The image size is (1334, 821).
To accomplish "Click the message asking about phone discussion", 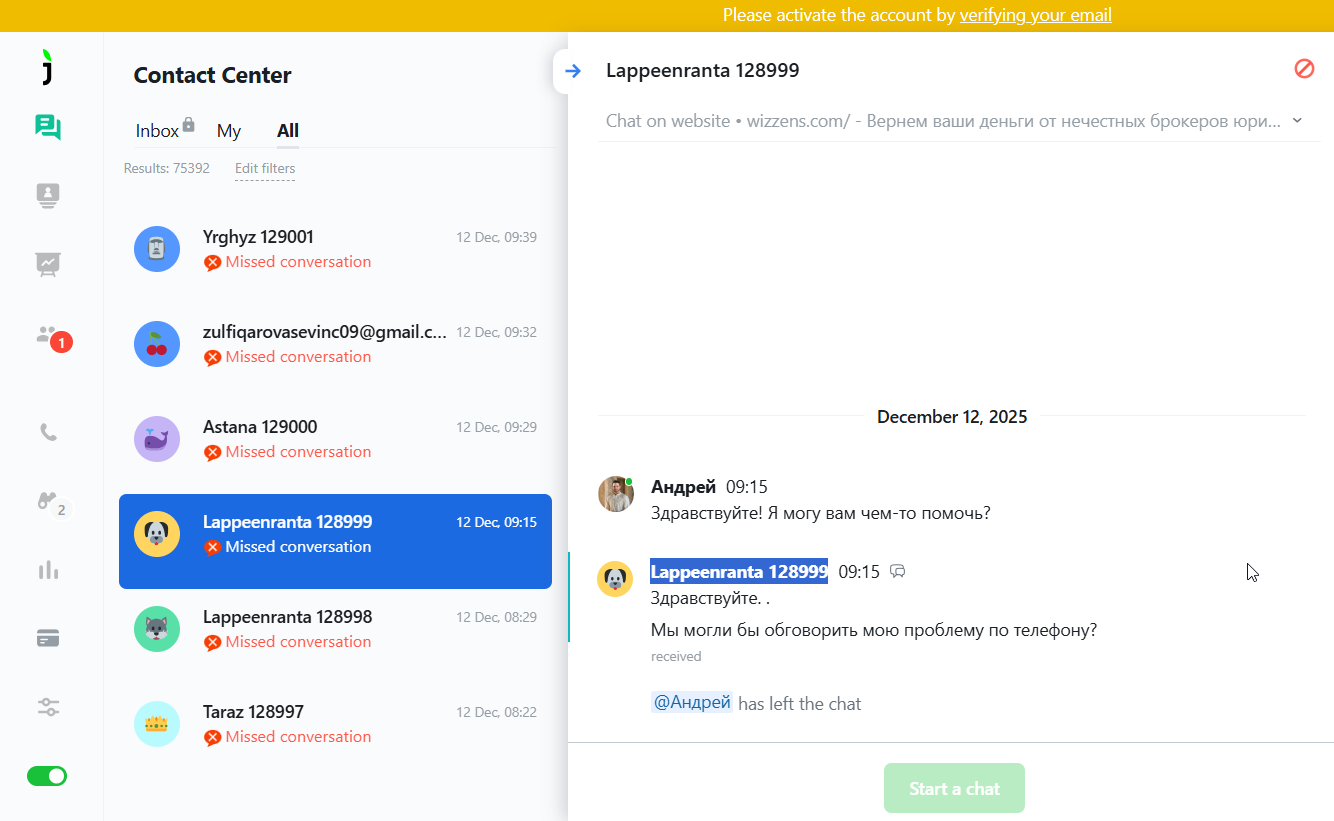I will tap(874, 631).
